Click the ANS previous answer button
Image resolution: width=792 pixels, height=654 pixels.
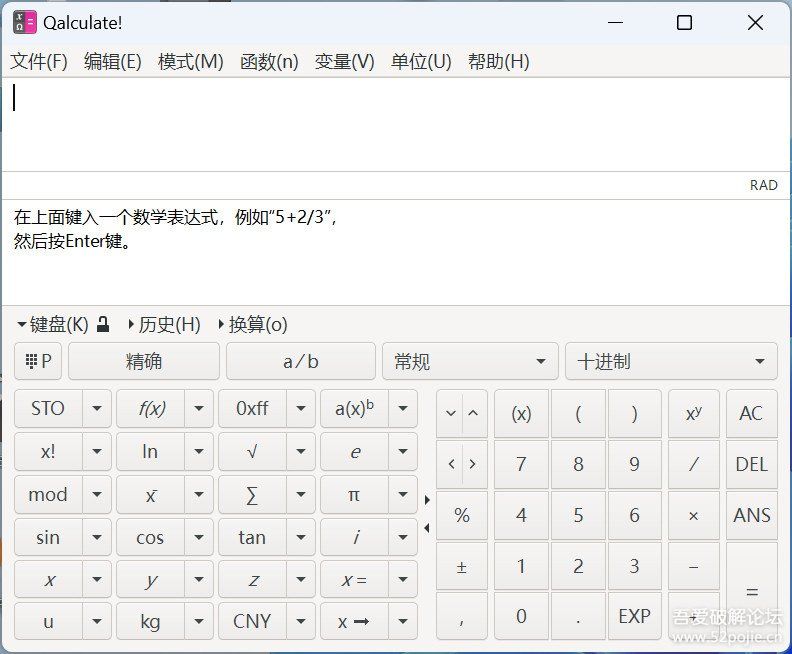752,515
